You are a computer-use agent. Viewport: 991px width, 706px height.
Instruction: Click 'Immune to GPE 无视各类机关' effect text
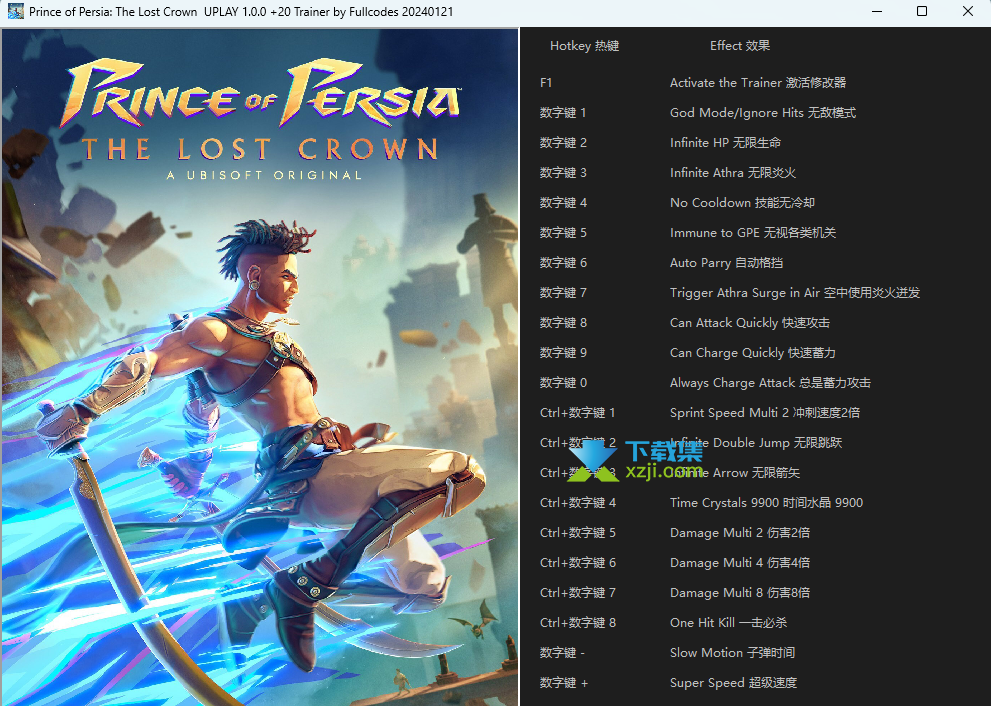click(x=753, y=233)
